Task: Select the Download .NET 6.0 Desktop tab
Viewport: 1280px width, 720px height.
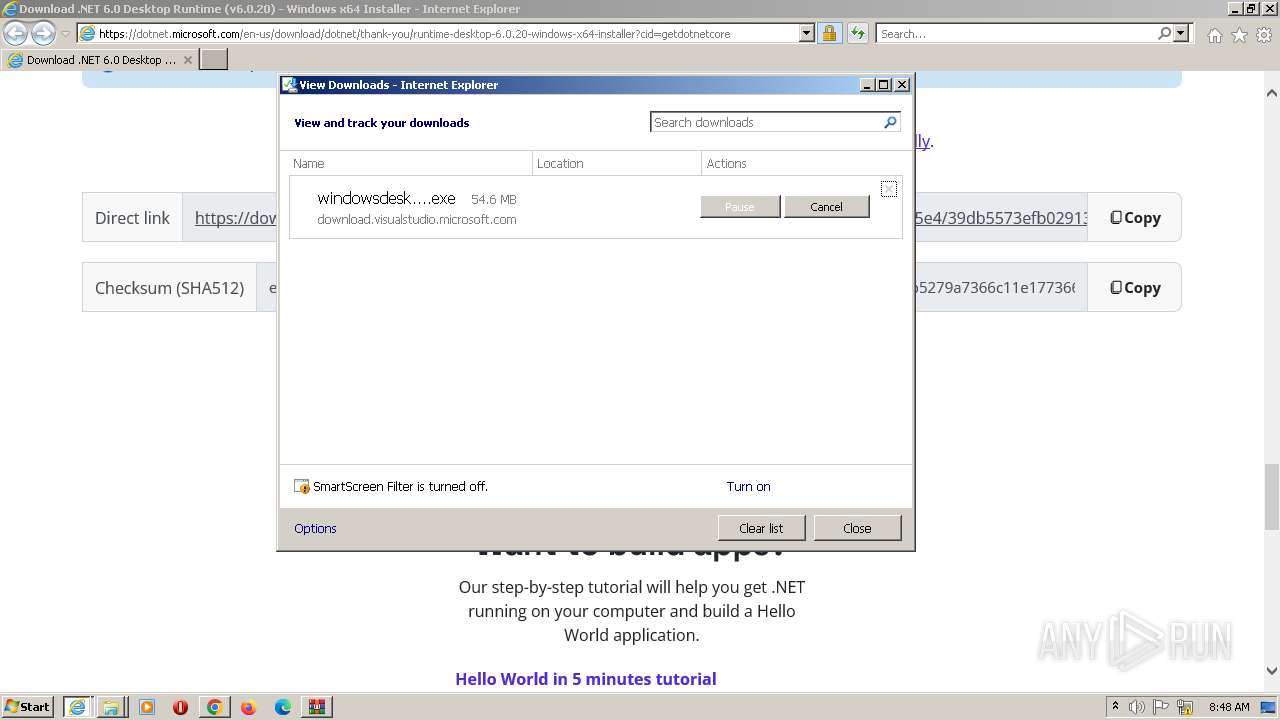Action: coord(100,60)
